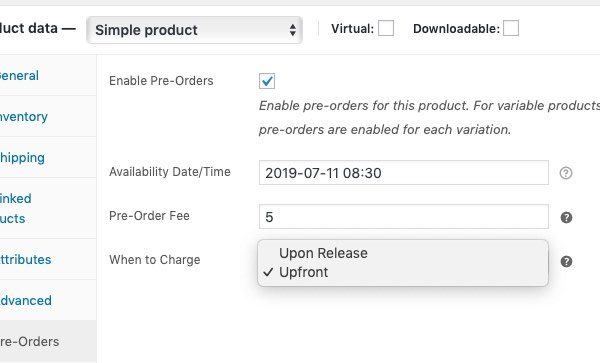The width and height of the screenshot is (600, 363).
Task: Click the help icon next to When to Charge
Action: click(x=566, y=262)
